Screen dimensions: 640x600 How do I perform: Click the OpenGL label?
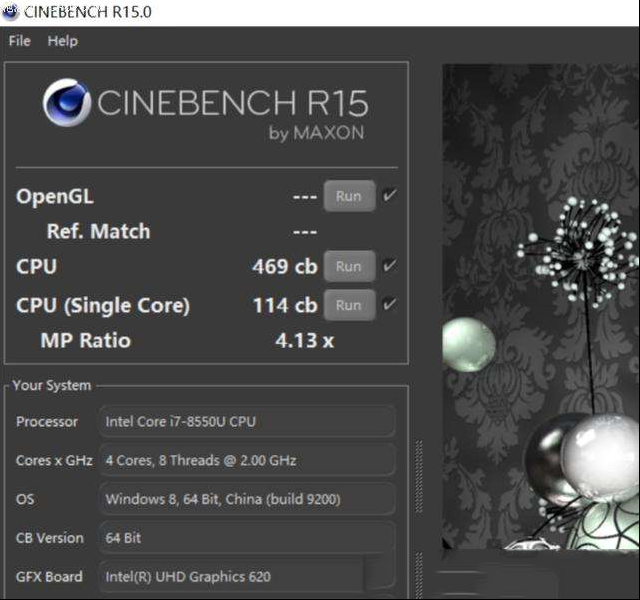[55, 196]
